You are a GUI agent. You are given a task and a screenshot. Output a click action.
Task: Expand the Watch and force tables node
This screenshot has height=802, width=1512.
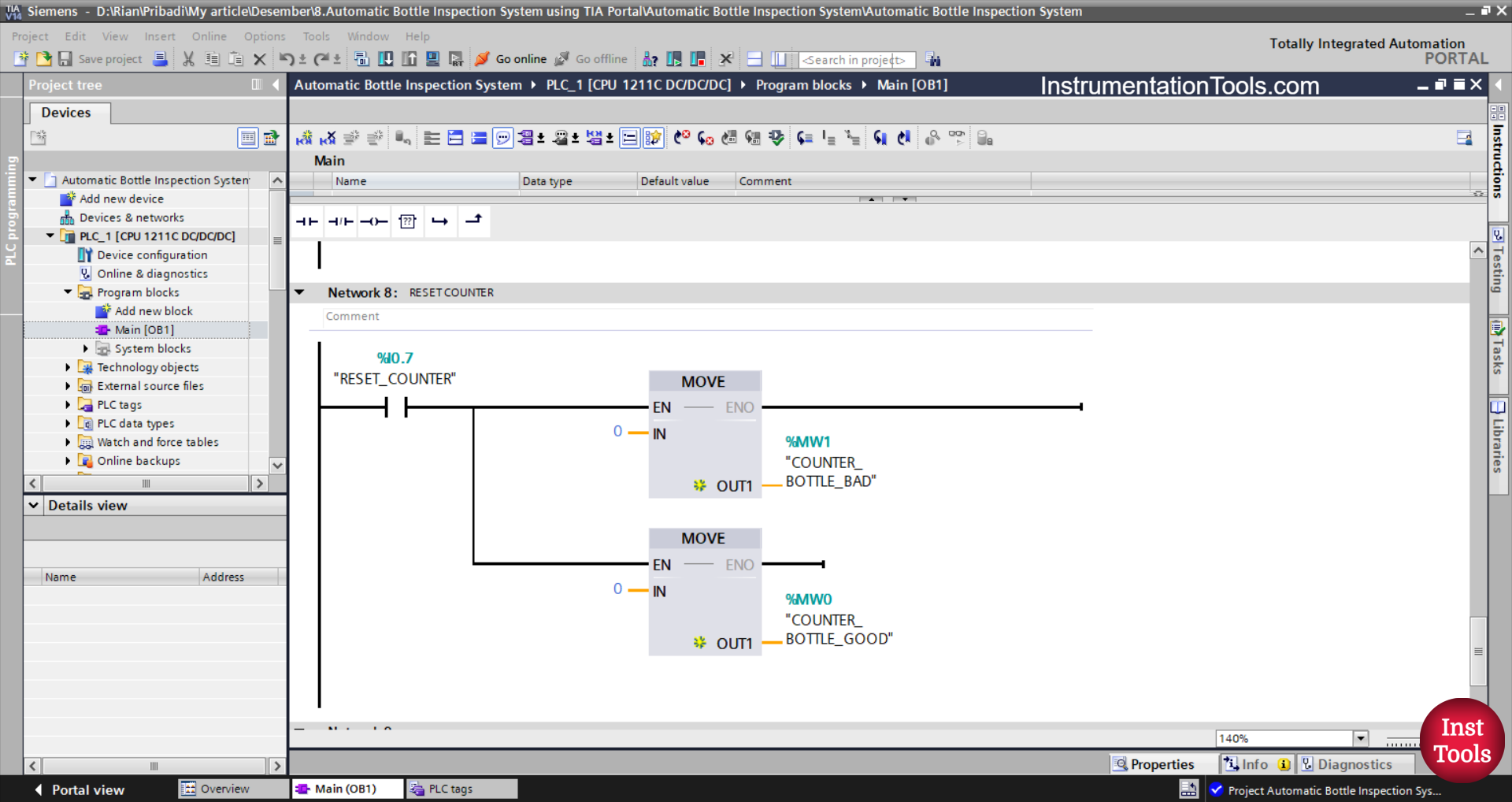pyautogui.click(x=67, y=442)
